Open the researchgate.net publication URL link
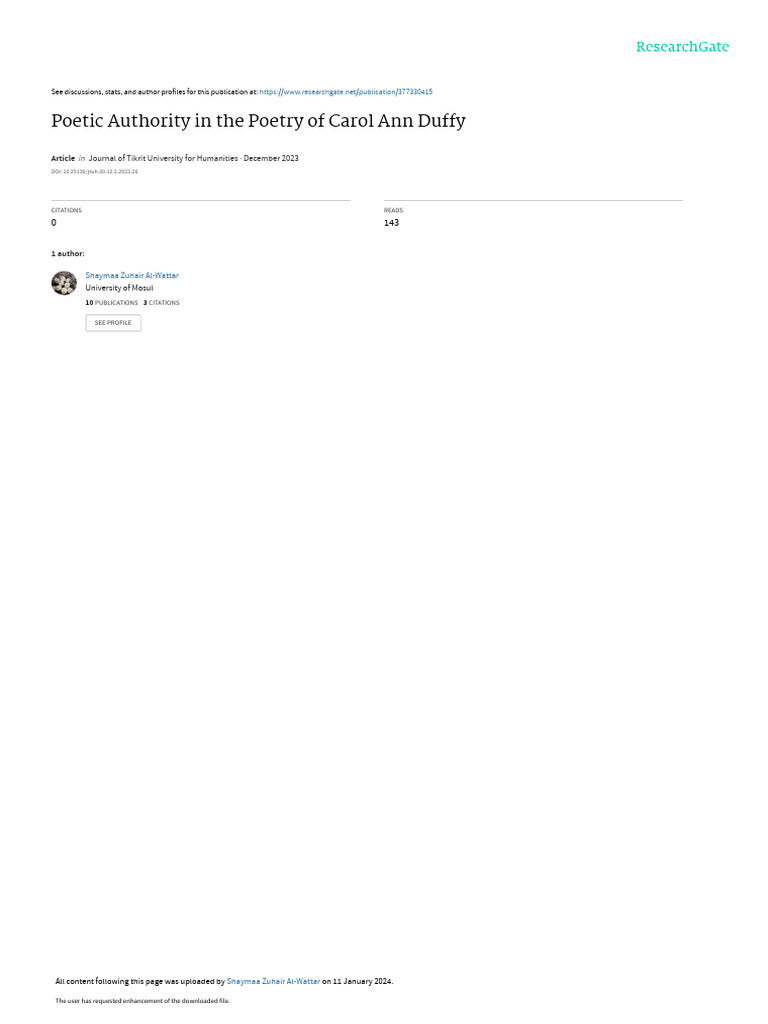The width and height of the screenshot is (768, 1024). (x=345, y=92)
